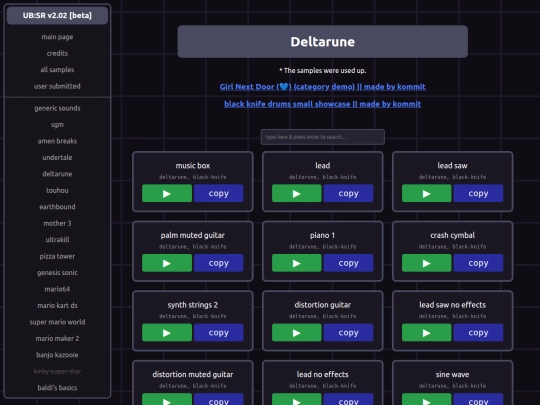Copy the sine wave sample

click(478, 399)
